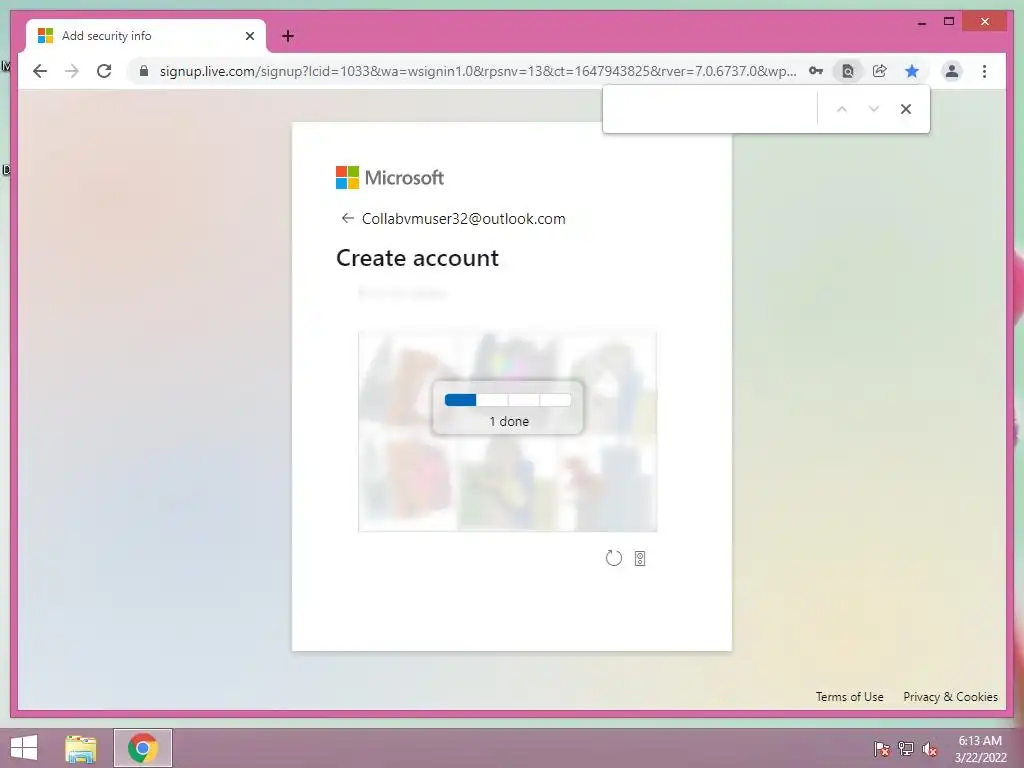Open Chrome three-dot menu
Screen dimensions: 1024x768
click(984, 71)
